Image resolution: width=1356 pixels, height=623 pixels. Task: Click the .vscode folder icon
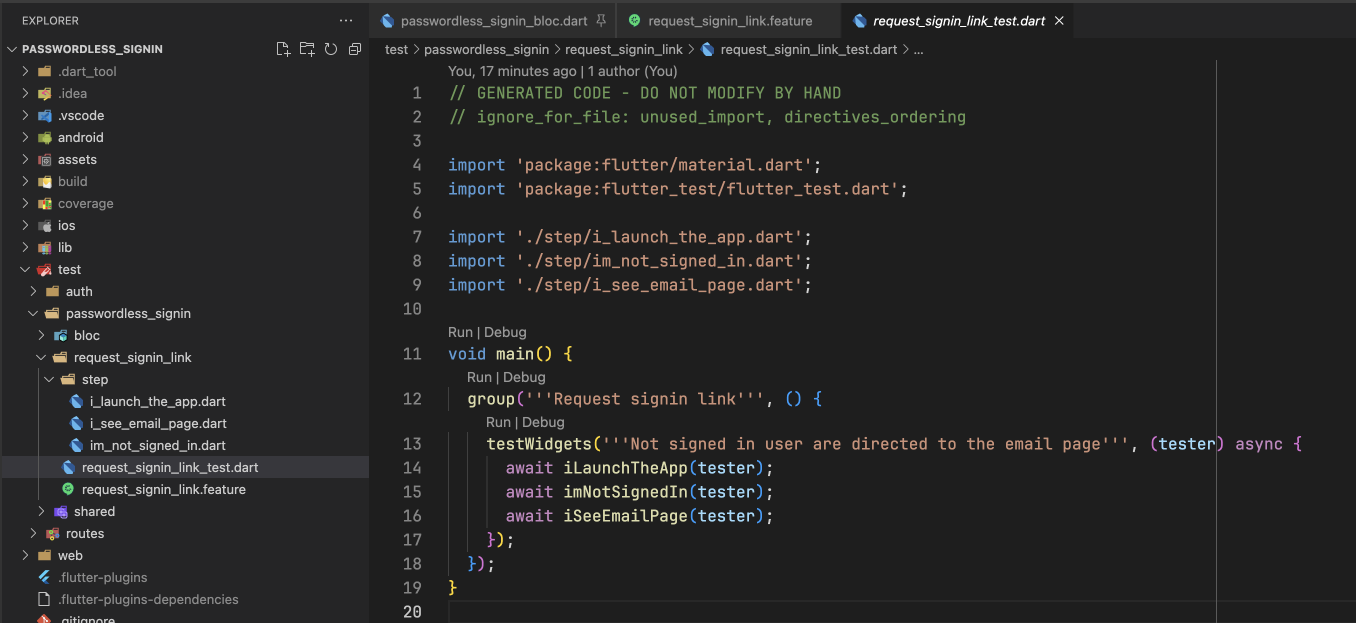[x=44, y=115]
